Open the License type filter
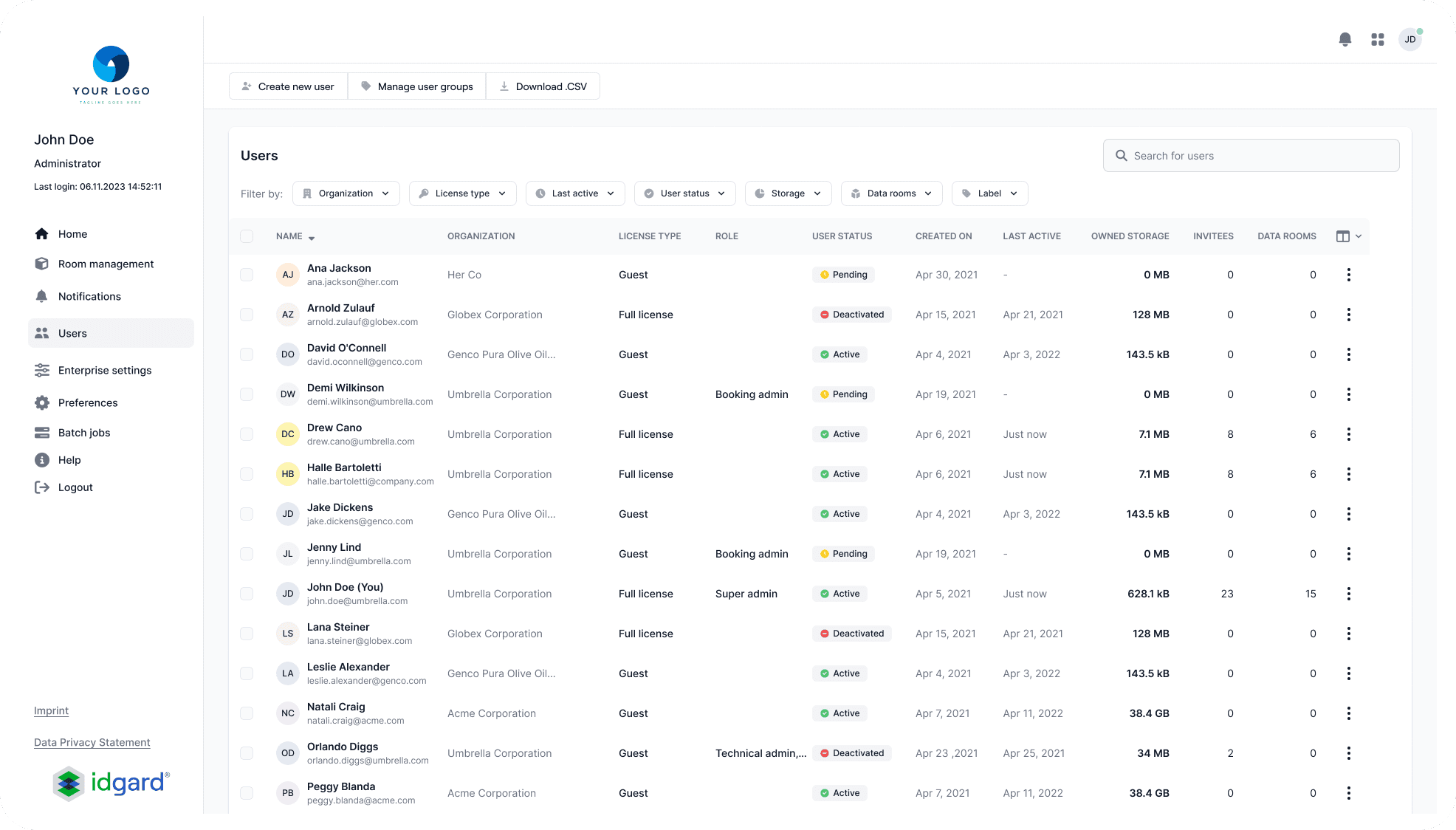Screen dimensions: 1456x830 coord(463,193)
